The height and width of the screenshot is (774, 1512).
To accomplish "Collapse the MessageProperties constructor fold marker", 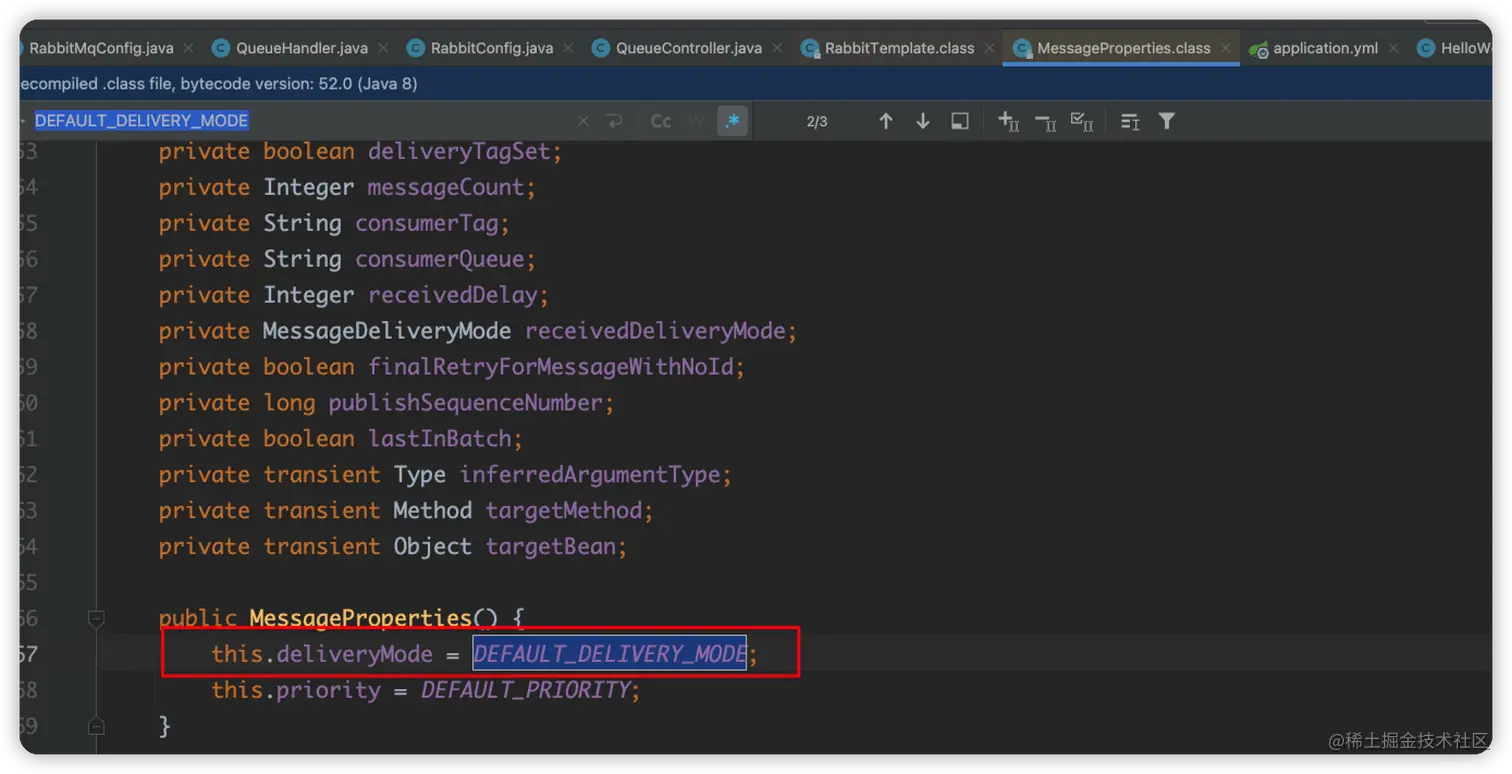I will 96,619.
